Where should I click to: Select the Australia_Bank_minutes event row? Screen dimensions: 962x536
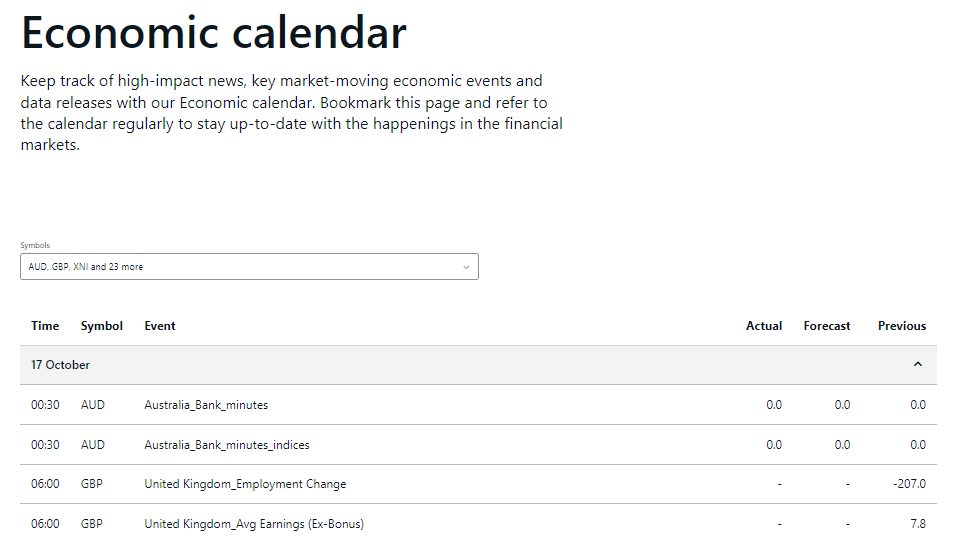coord(206,405)
